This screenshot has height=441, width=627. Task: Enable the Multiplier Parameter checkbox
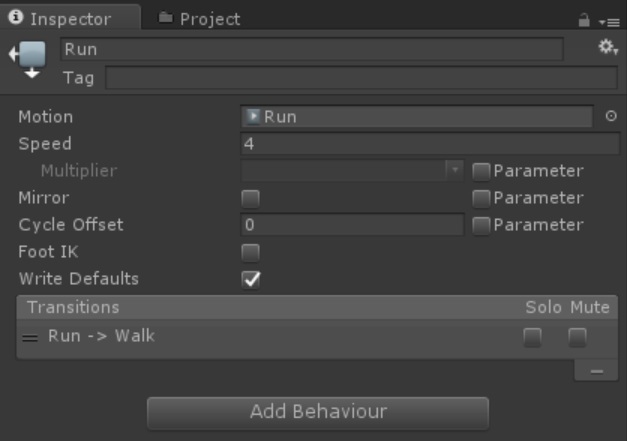pyautogui.click(x=481, y=172)
